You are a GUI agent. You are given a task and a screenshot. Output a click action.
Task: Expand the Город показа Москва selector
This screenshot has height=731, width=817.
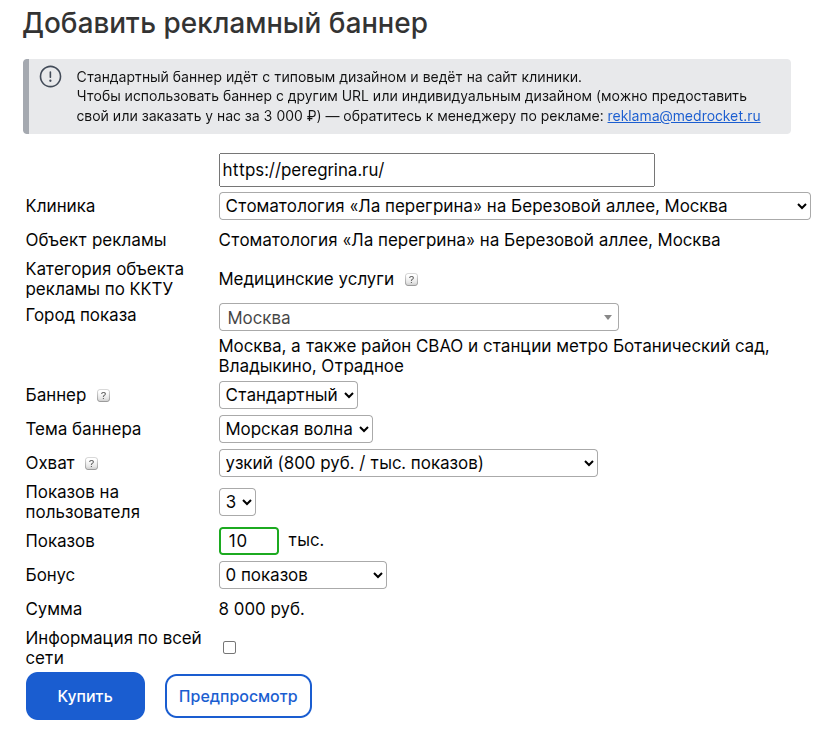[x=418, y=317]
